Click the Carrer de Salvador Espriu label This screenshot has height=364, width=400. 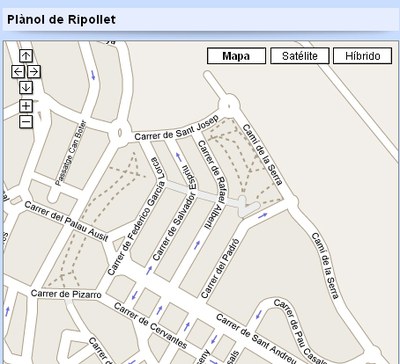(176, 212)
